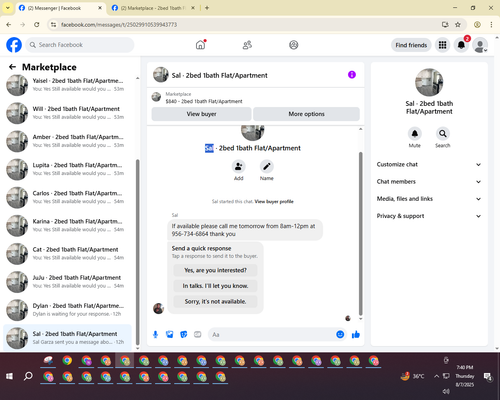Click the More options button
Viewport: 500px width, 400px height.
click(306, 114)
